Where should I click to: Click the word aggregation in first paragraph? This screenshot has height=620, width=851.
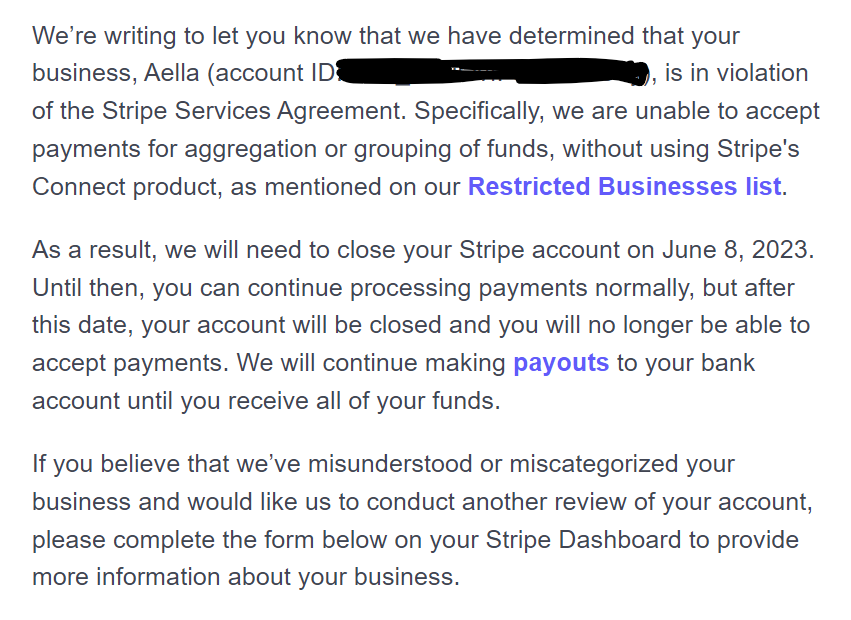click(x=250, y=149)
